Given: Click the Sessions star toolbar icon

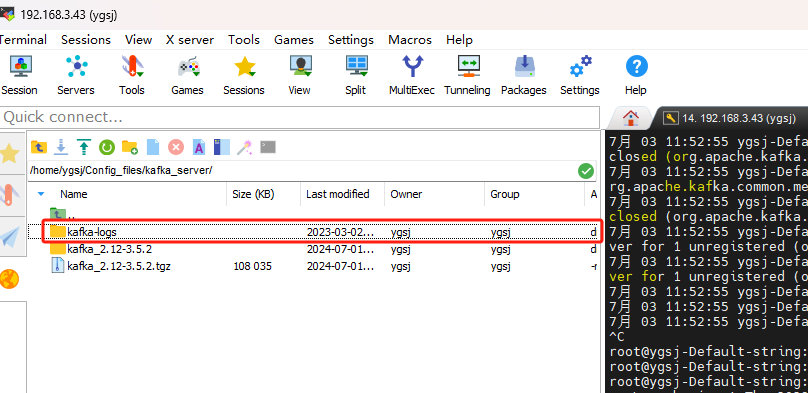Looking at the screenshot, I should pos(244,75).
